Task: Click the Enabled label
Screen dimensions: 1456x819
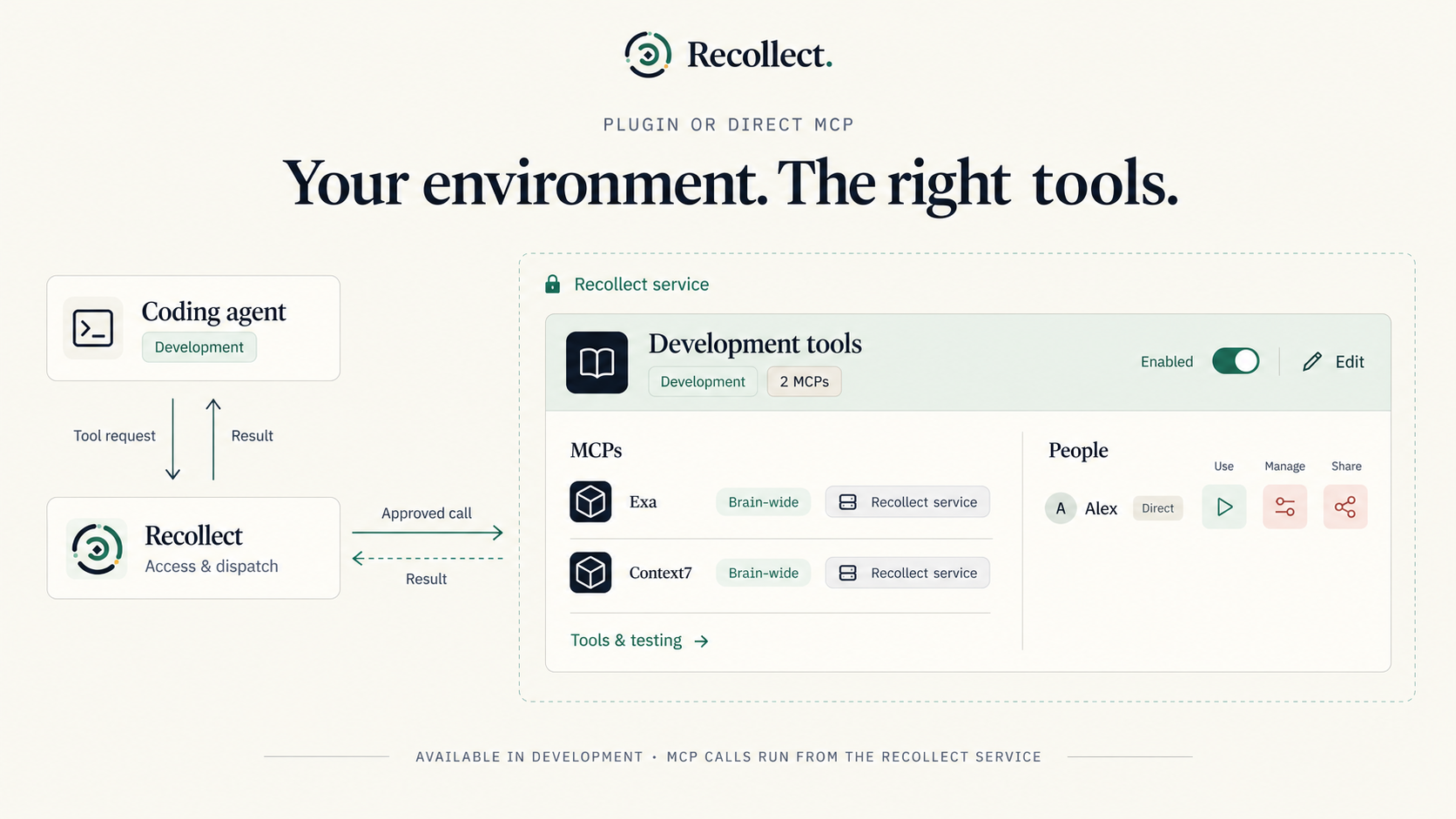Action: pos(1167,362)
